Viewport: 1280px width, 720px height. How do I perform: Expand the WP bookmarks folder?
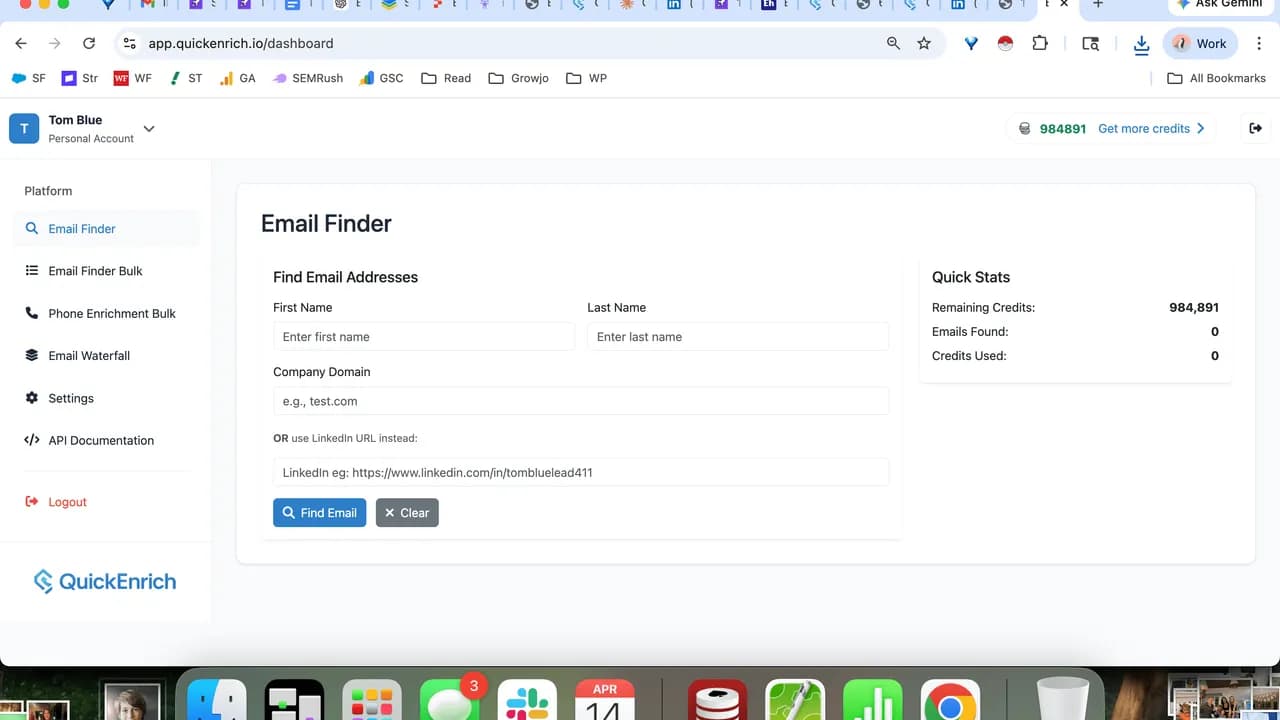(587, 78)
